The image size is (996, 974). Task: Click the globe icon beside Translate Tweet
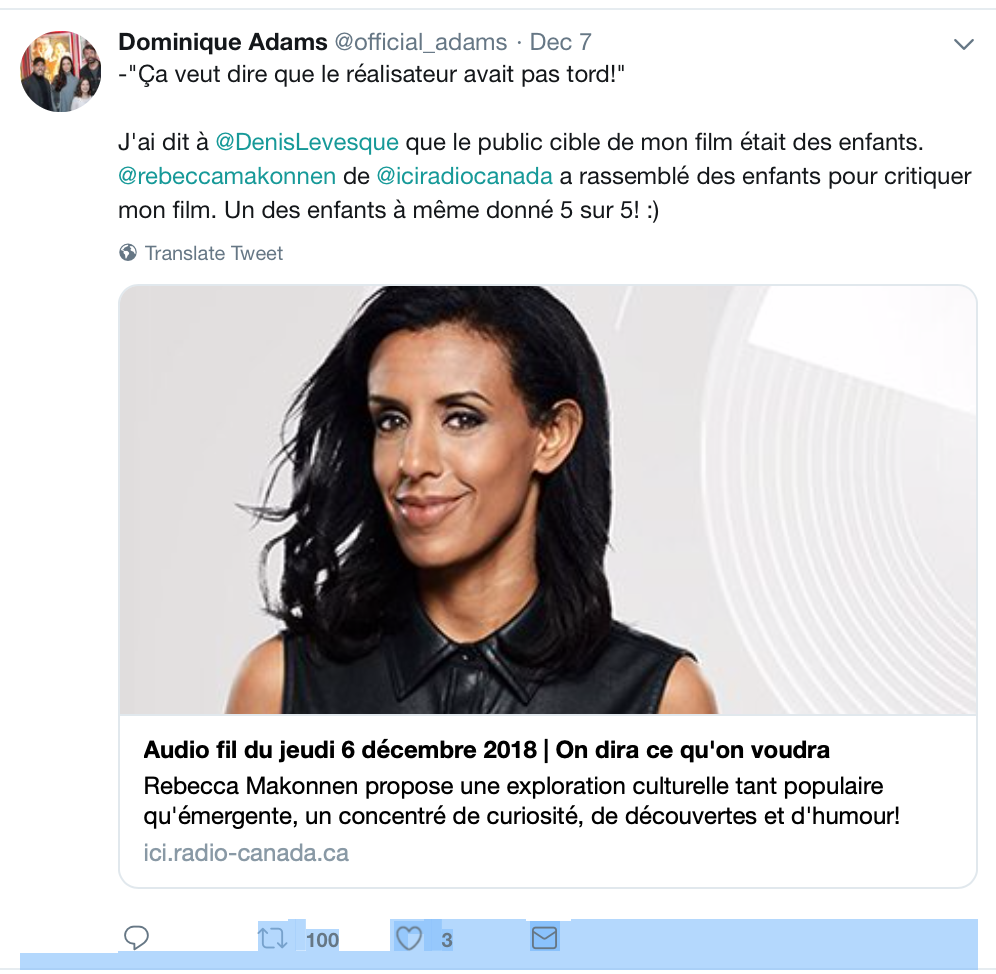[128, 253]
